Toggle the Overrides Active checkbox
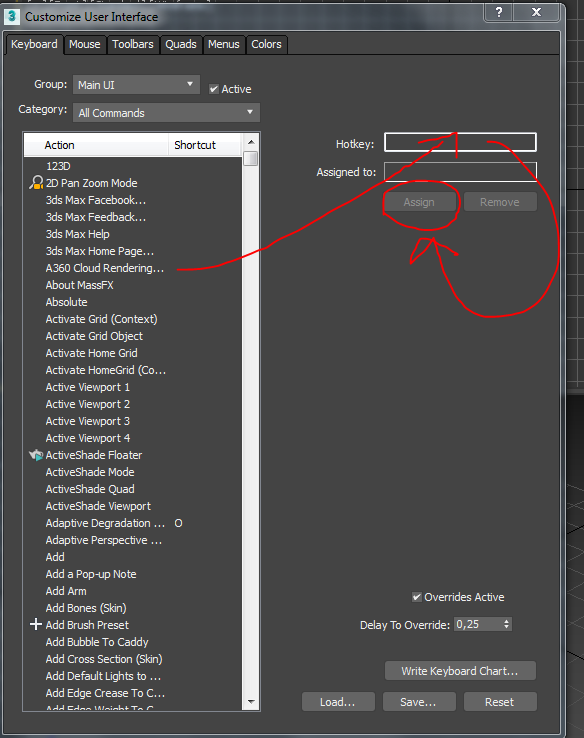 point(416,597)
